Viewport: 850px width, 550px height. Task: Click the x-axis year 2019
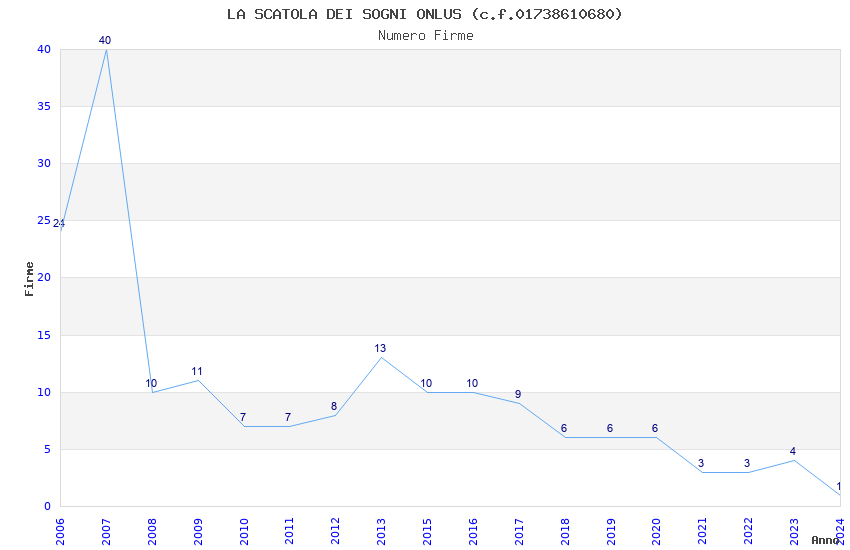point(610,531)
